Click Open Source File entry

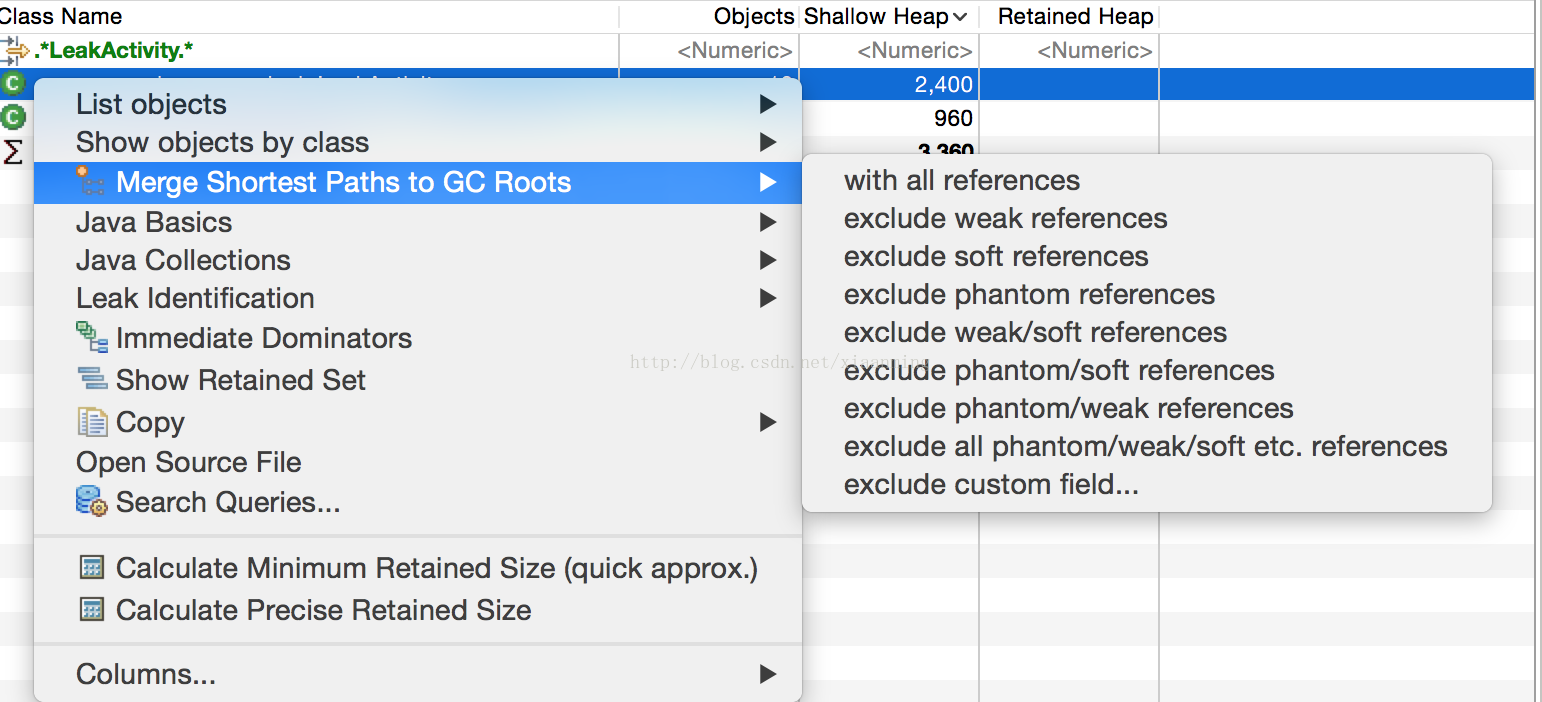click(x=188, y=462)
